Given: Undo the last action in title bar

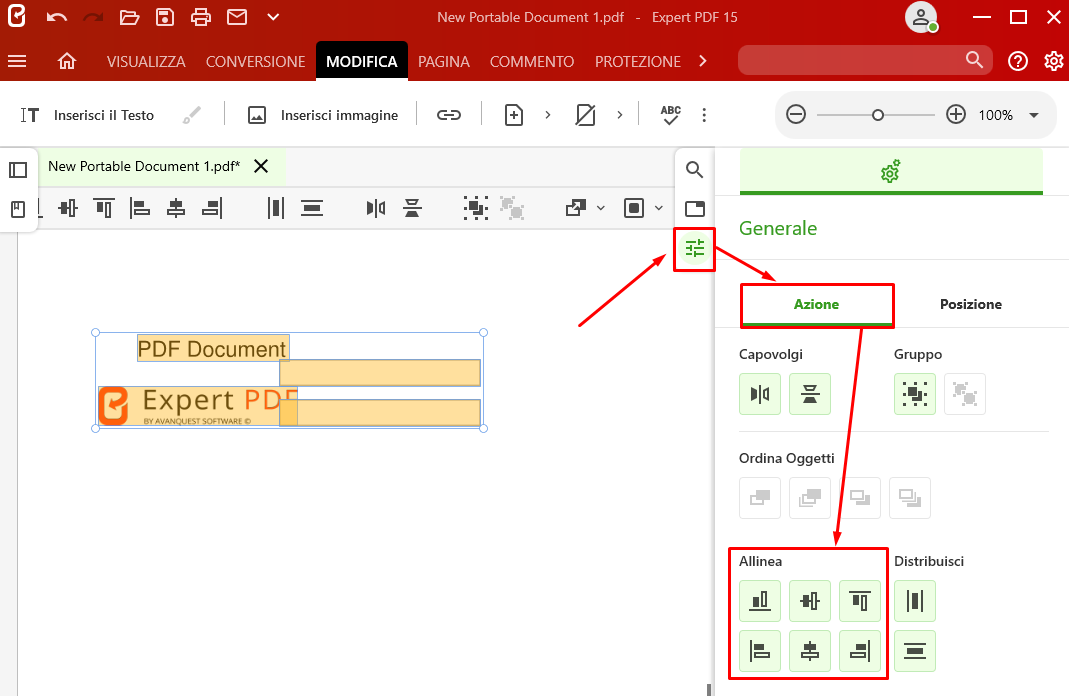Looking at the screenshot, I should 57,17.
